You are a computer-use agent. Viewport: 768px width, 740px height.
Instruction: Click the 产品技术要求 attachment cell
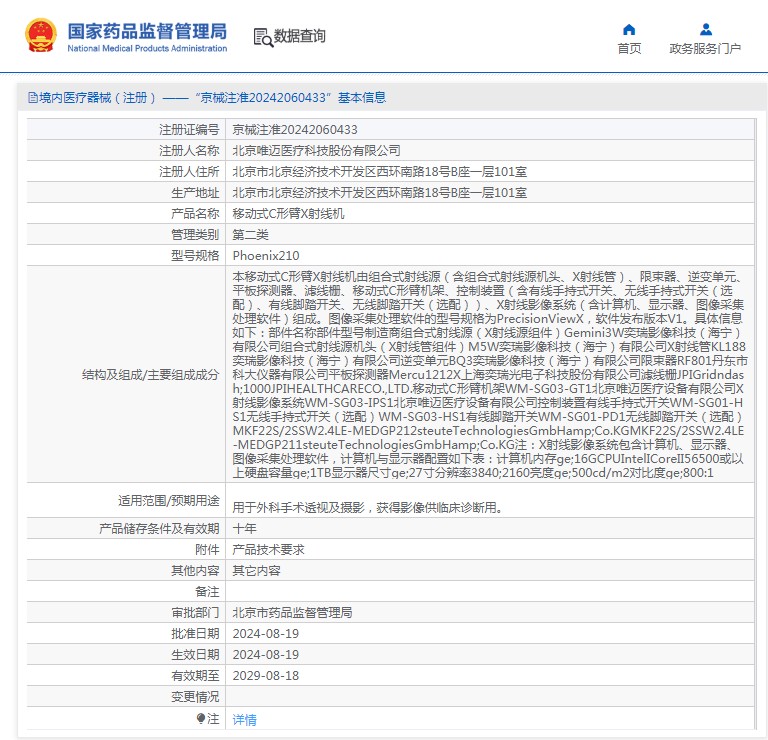tap(271, 549)
